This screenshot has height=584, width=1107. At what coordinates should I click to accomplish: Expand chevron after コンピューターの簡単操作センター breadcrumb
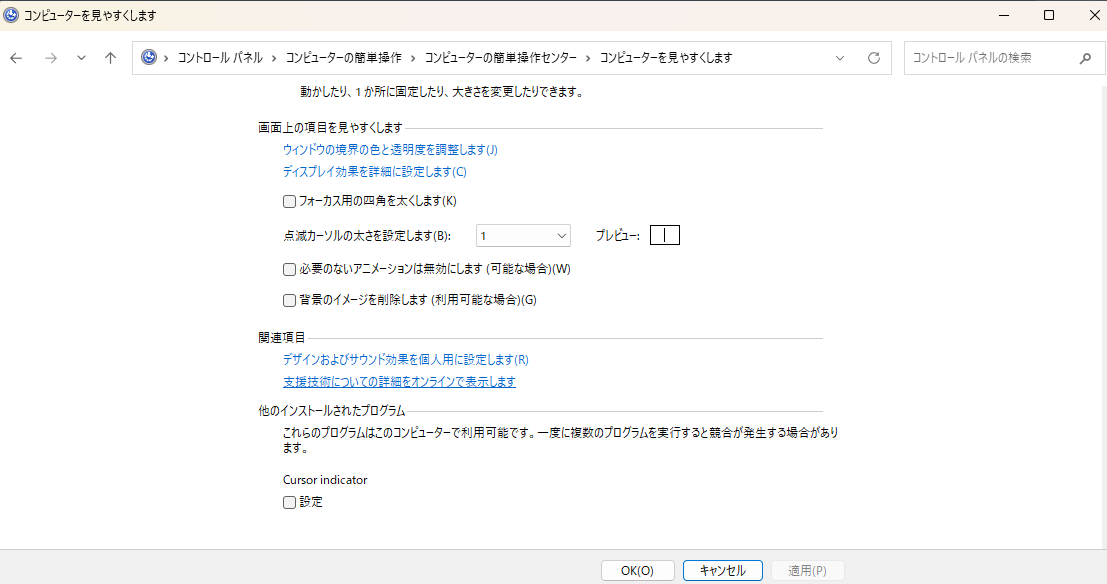(588, 58)
